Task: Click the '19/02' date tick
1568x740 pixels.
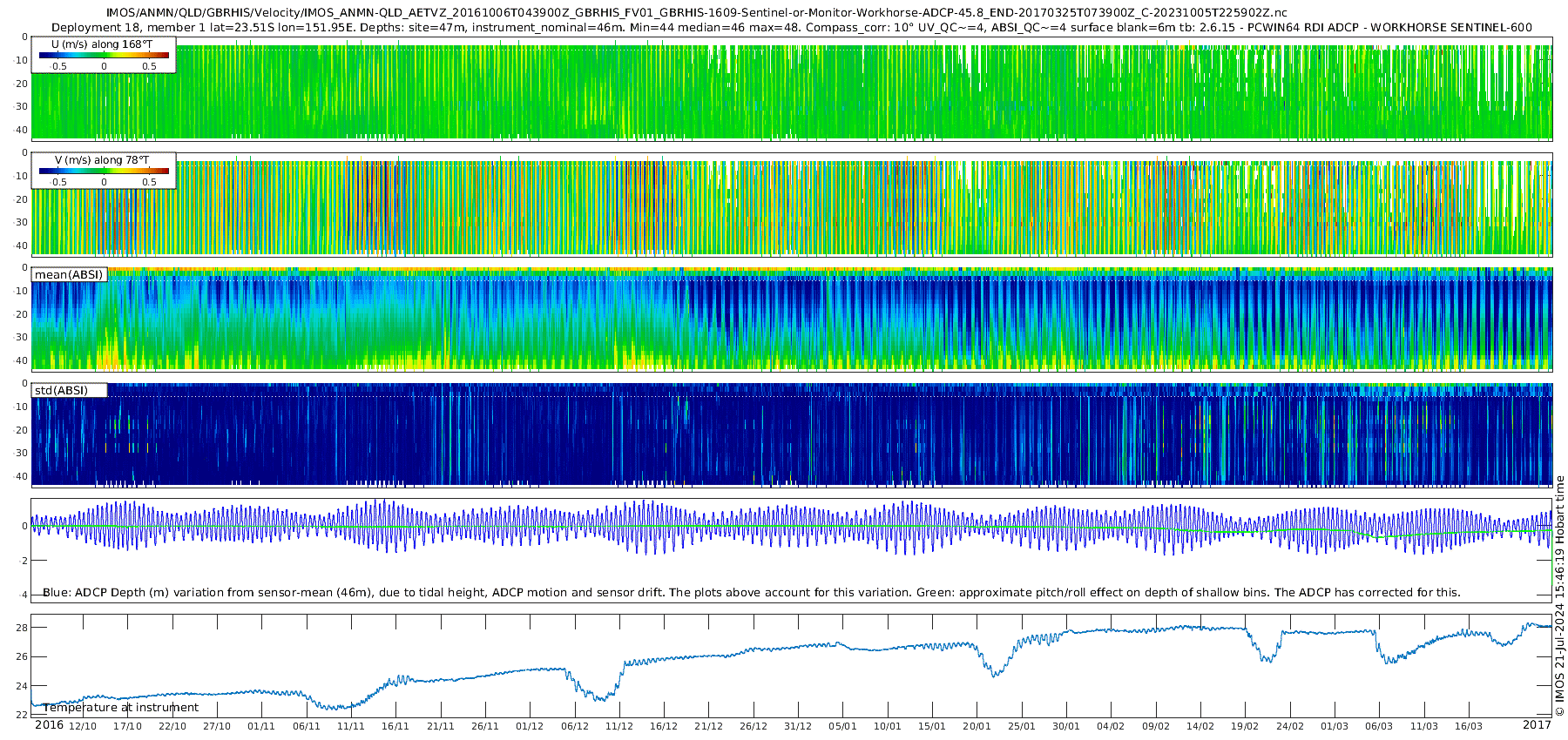Action: click(1246, 726)
